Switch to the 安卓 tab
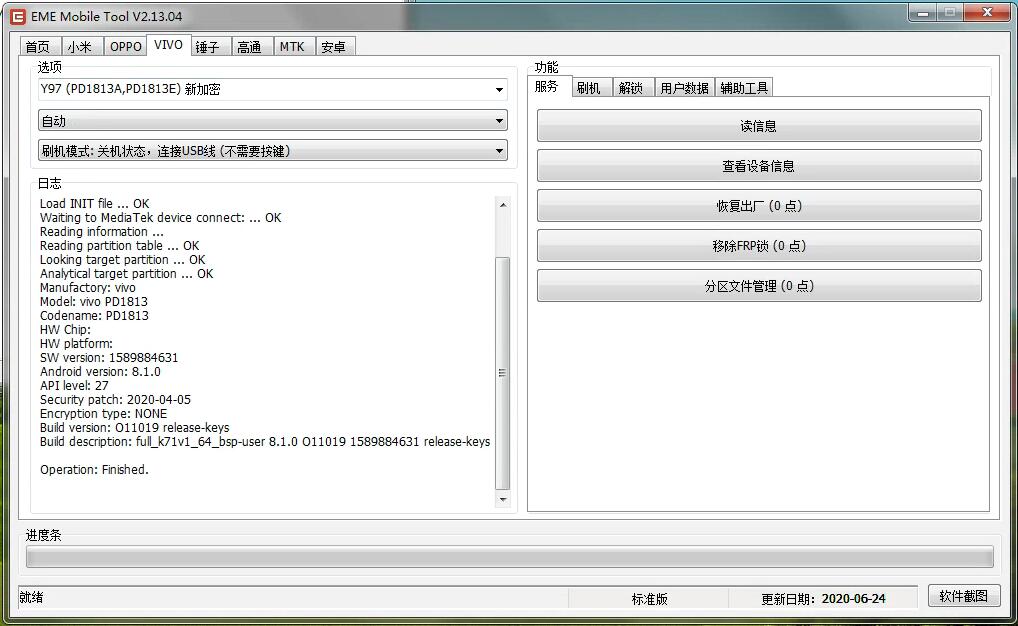The width and height of the screenshot is (1018, 626). 334,47
